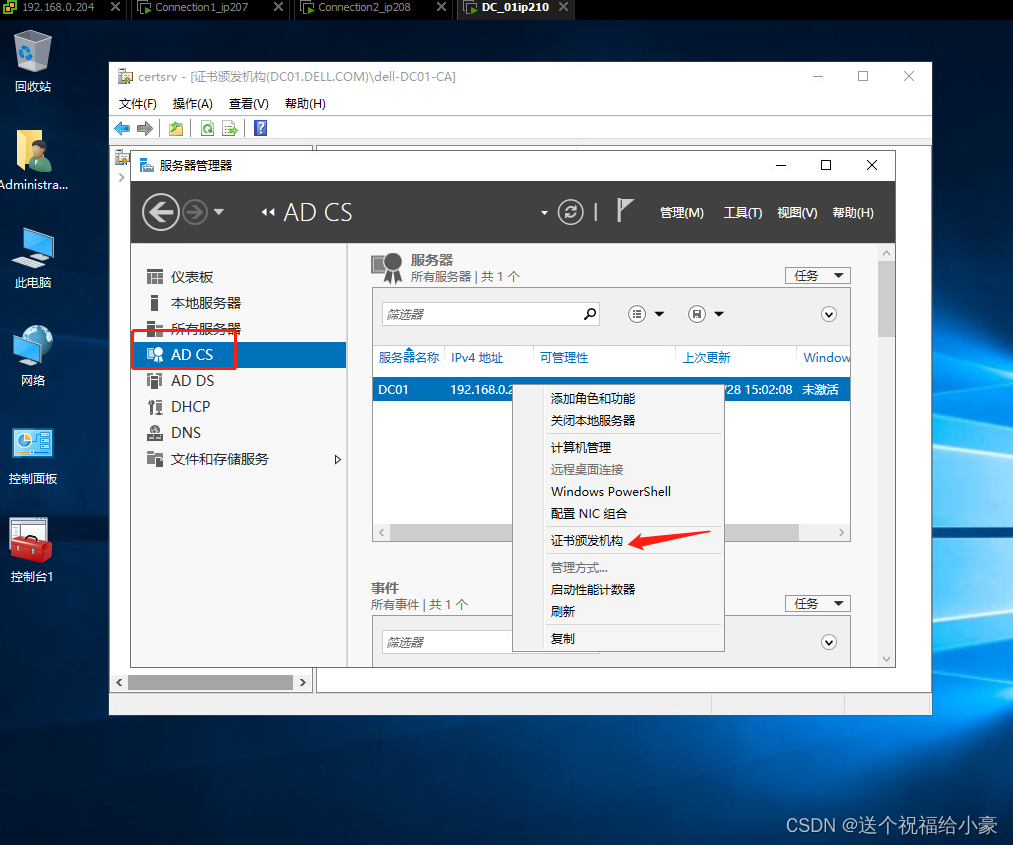Screen dimensions: 1013x845
Task: Open the Tools (工具) menu in Server Manager
Action: coord(742,213)
